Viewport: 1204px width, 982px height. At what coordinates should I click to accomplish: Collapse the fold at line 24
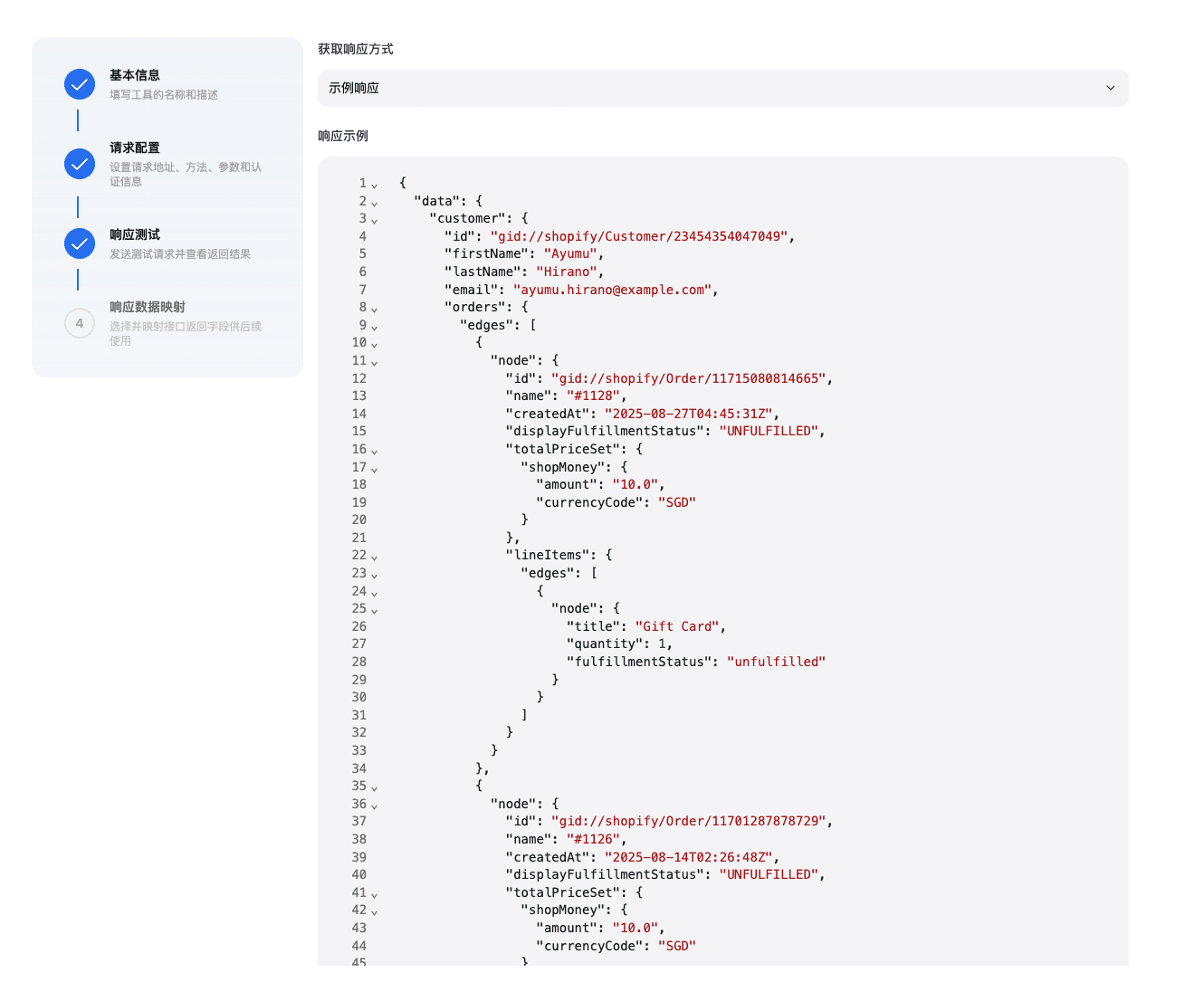pyautogui.click(x=374, y=593)
